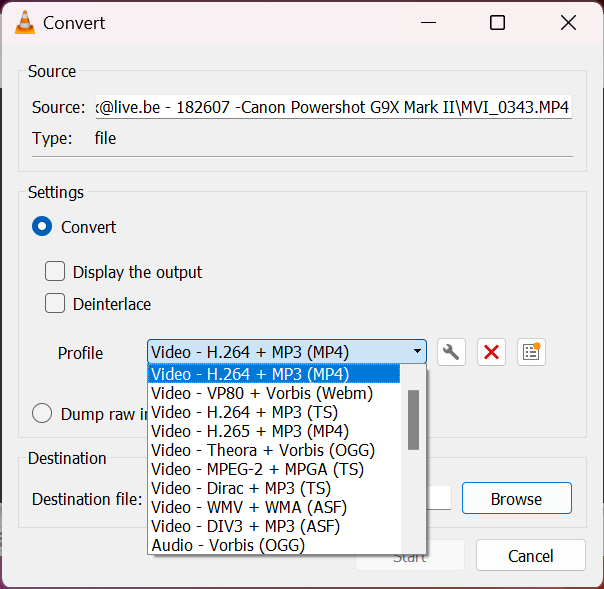
Task: Choose Video - H.265 + MP3 (MP4)
Action: [x=274, y=431]
